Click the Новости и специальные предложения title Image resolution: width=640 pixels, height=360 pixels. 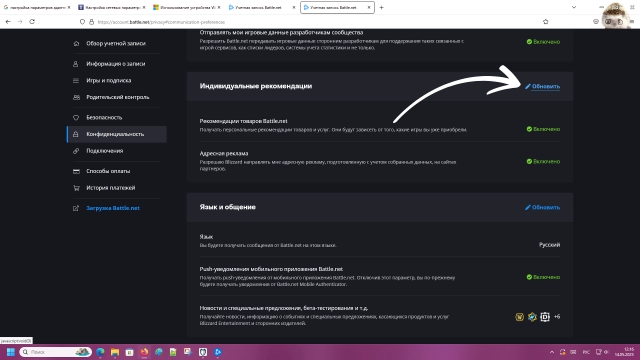284,308
